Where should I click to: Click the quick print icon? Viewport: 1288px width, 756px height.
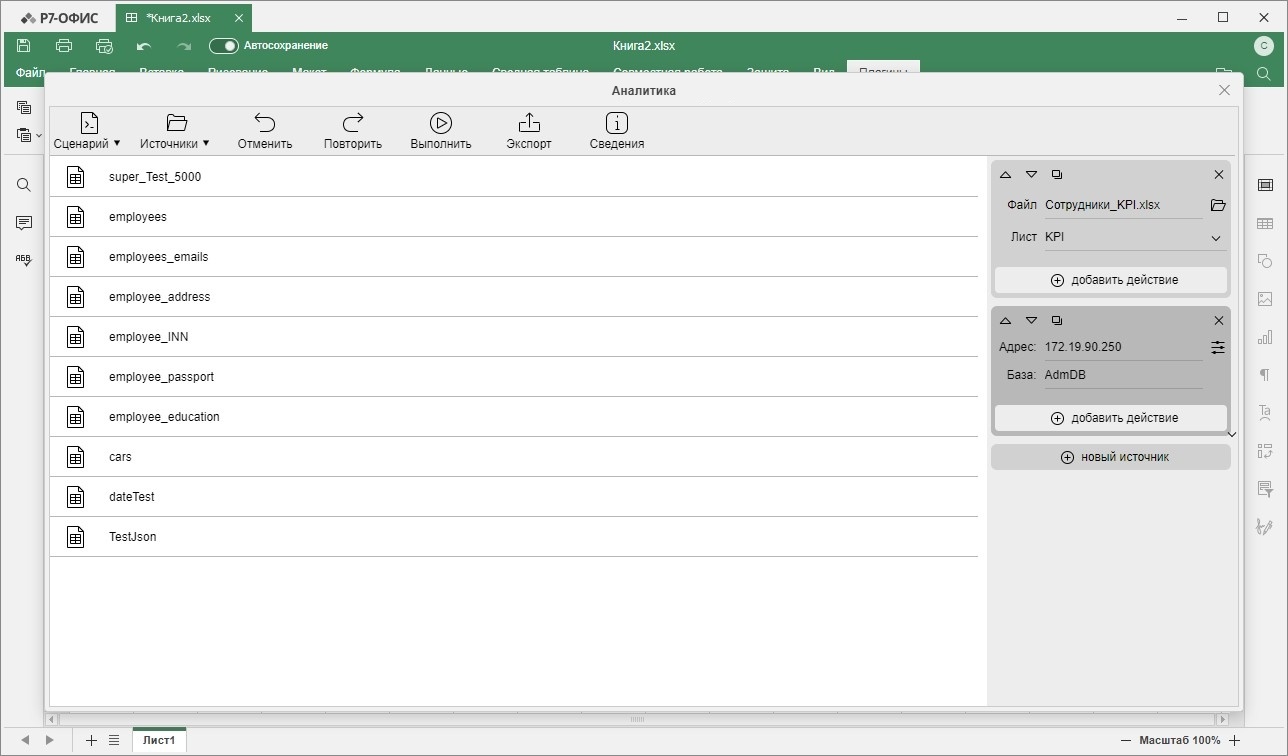click(x=104, y=46)
